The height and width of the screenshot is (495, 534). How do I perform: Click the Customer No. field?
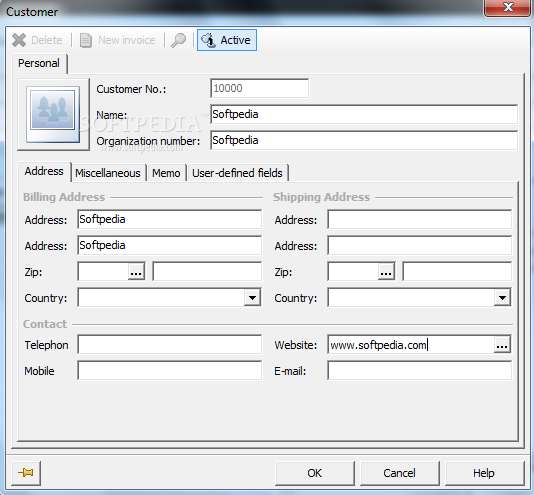point(260,88)
